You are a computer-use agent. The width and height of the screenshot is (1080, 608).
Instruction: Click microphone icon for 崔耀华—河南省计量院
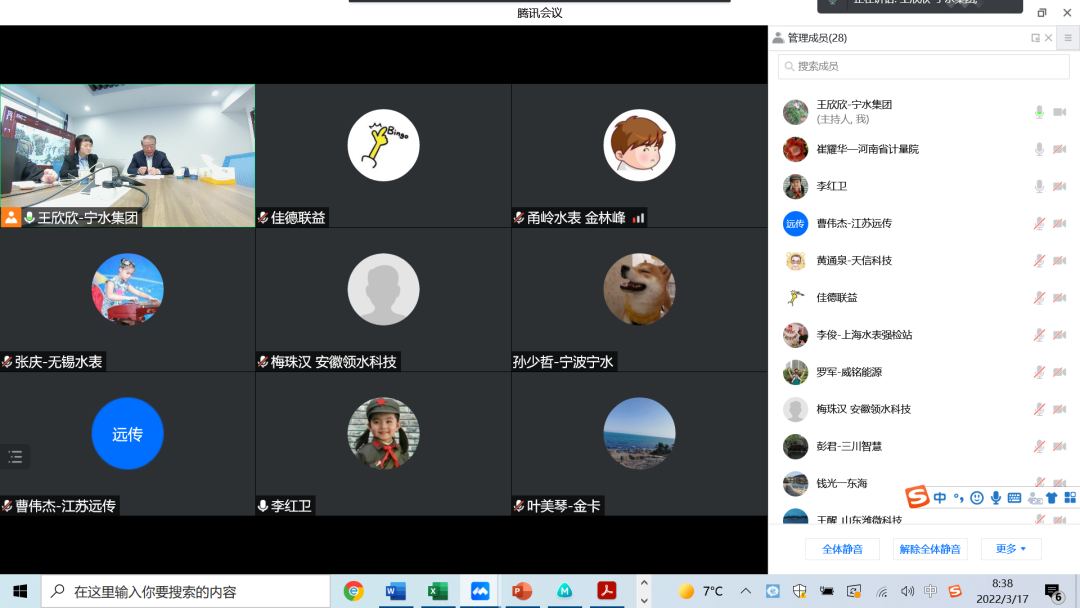coord(1039,150)
